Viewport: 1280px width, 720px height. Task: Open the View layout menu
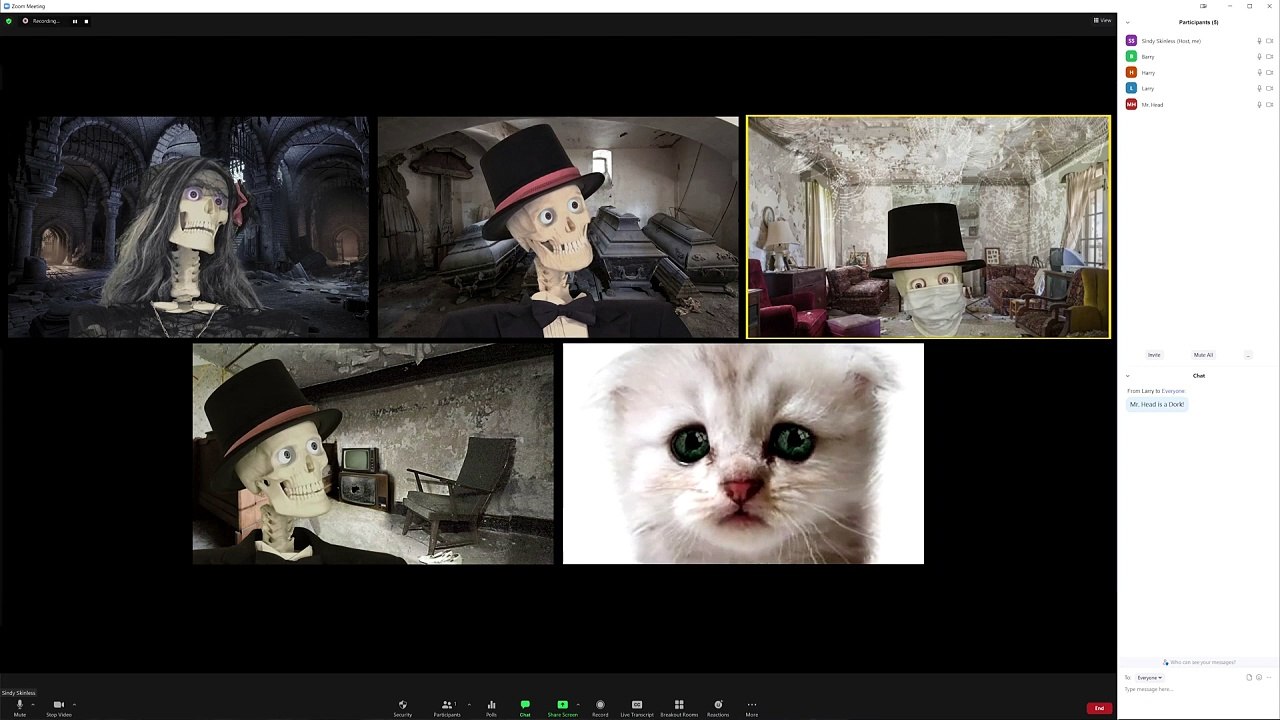(1102, 20)
